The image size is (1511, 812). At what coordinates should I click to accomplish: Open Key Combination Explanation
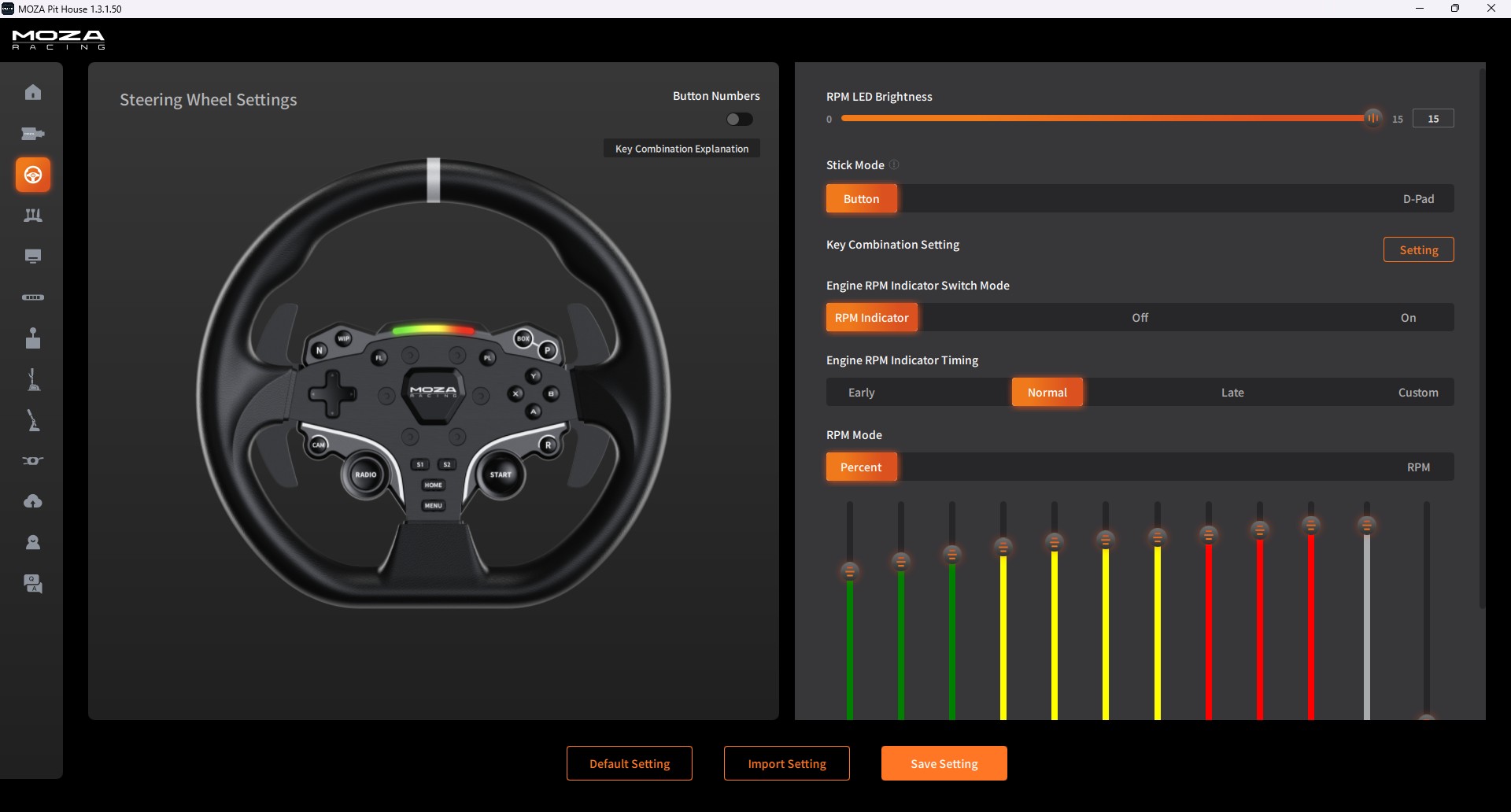tap(682, 149)
